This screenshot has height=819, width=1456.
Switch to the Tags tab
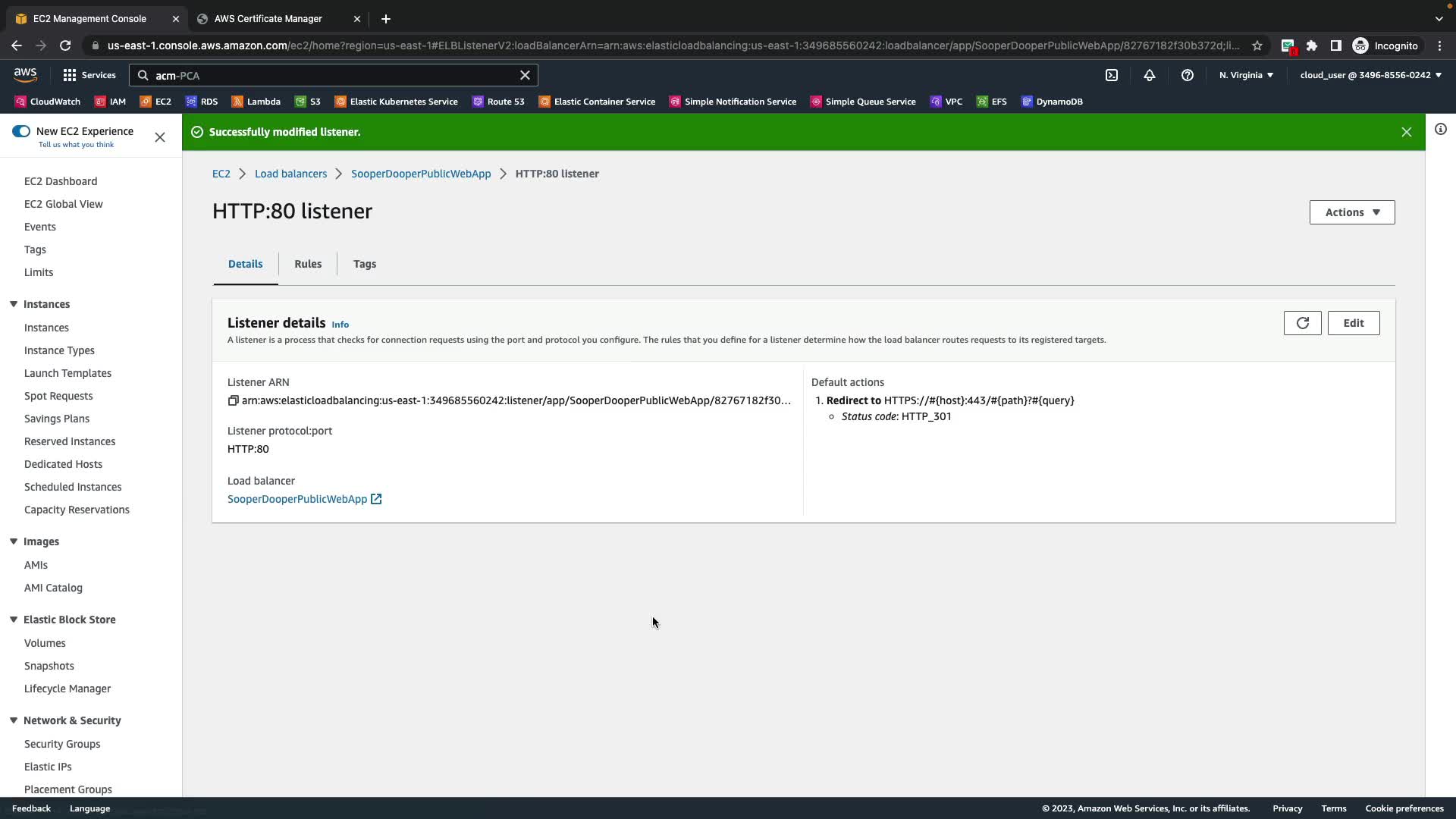365,264
